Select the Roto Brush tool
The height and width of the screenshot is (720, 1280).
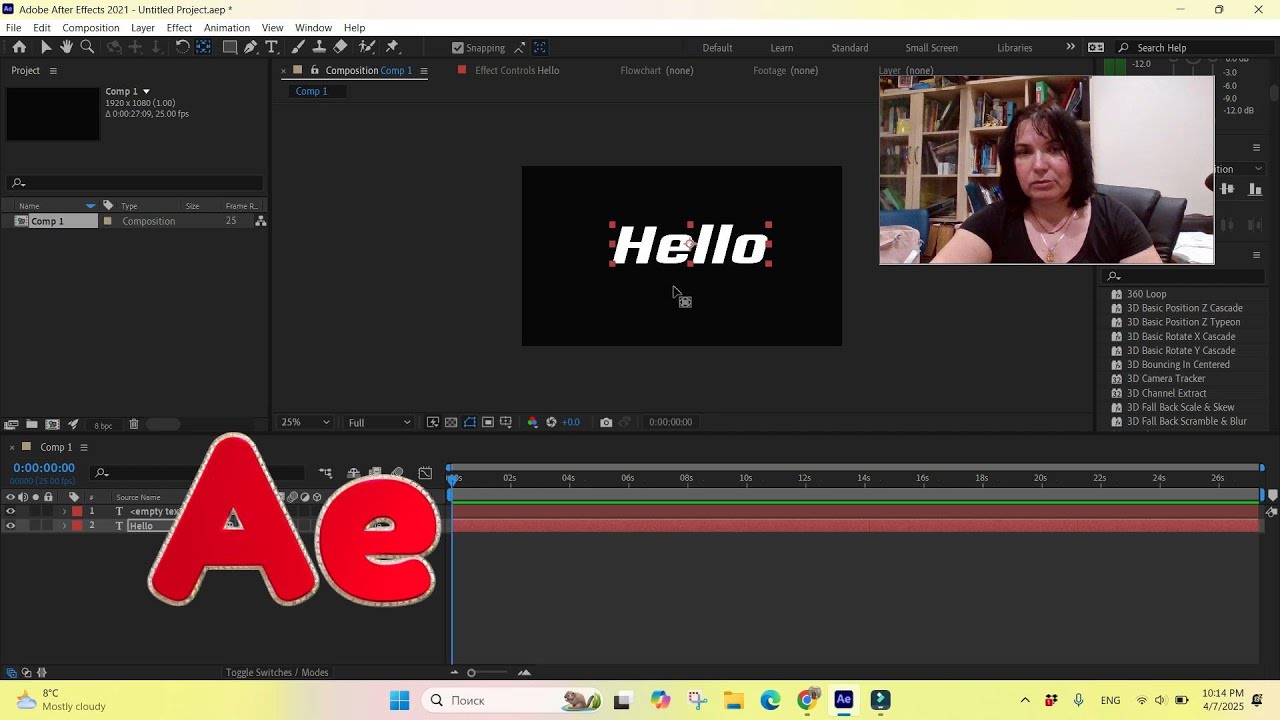[x=367, y=47]
